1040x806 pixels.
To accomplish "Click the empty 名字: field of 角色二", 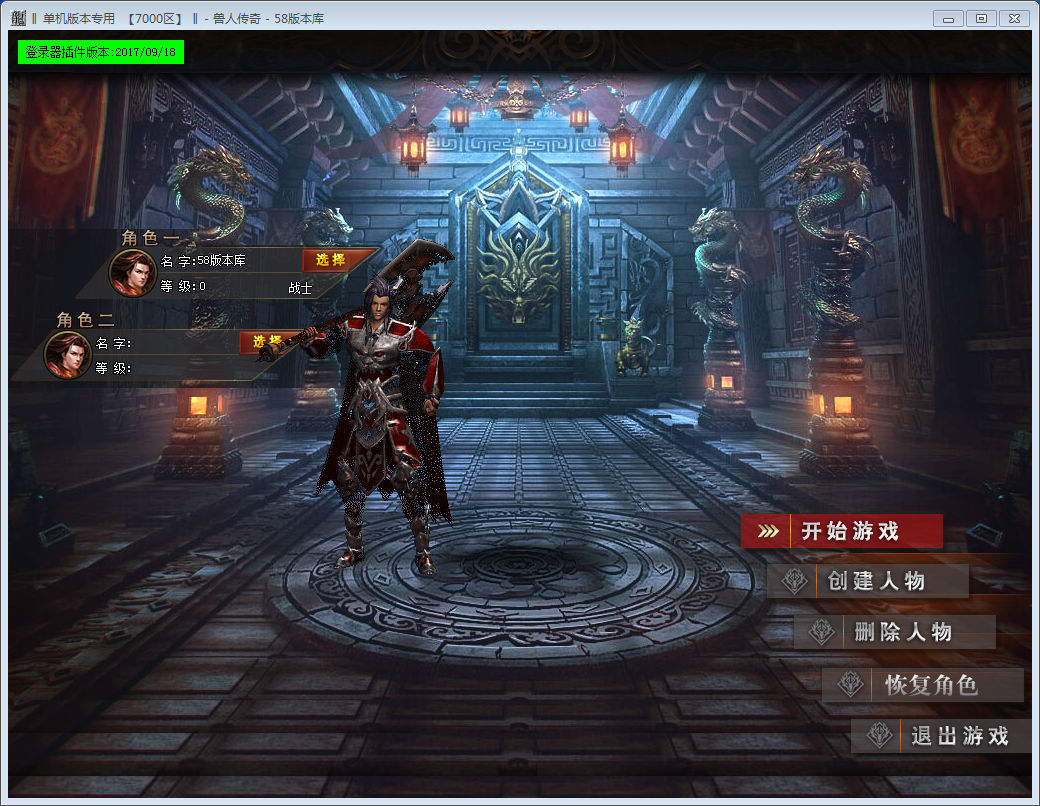I will pyautogui.click(x=166, y=343).
